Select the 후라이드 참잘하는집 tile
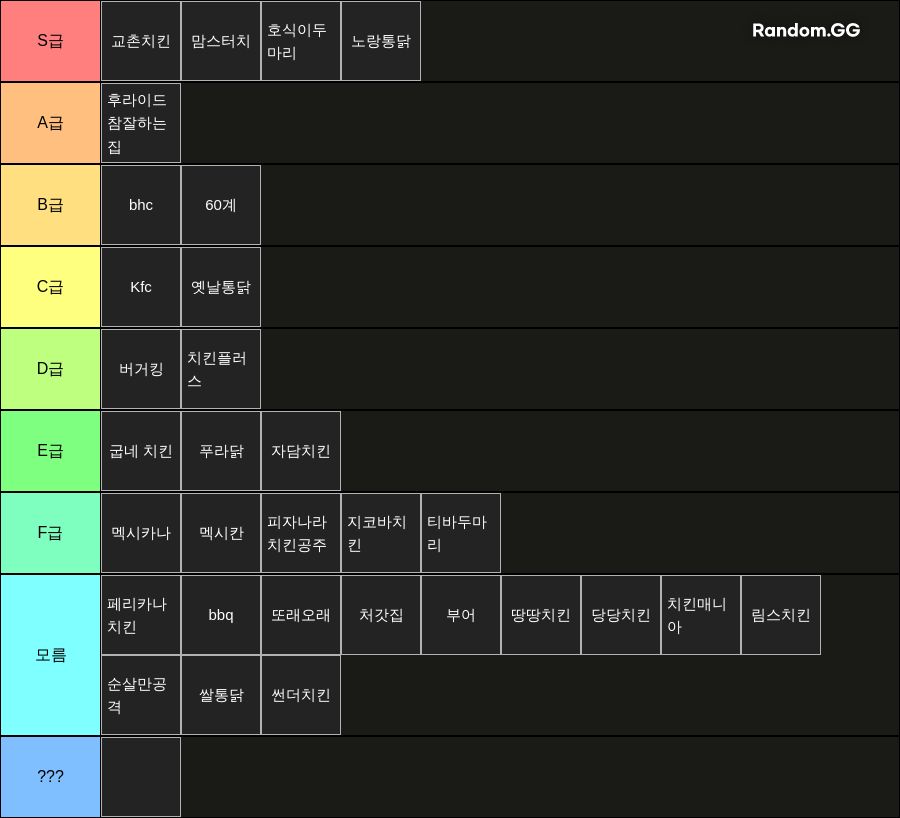This screenshot has height=818, width=900. [x=141, y=123]
